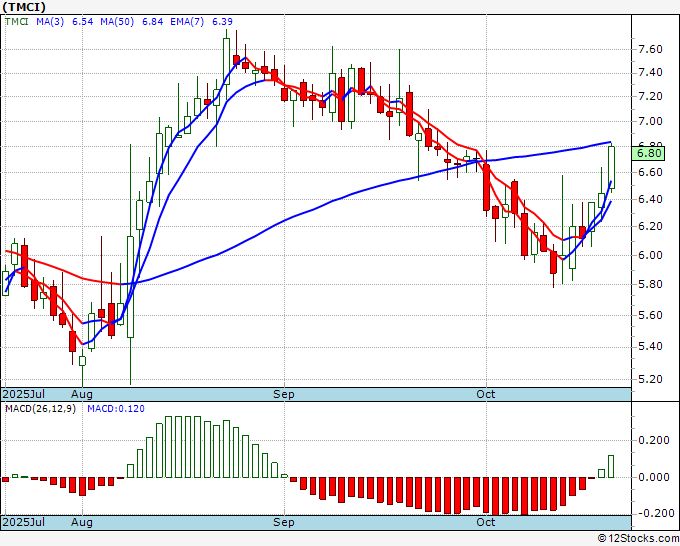Click the MACD(26,12,9) indicator label
Viewport: 680px width, 546px height.
click(40, 409)
